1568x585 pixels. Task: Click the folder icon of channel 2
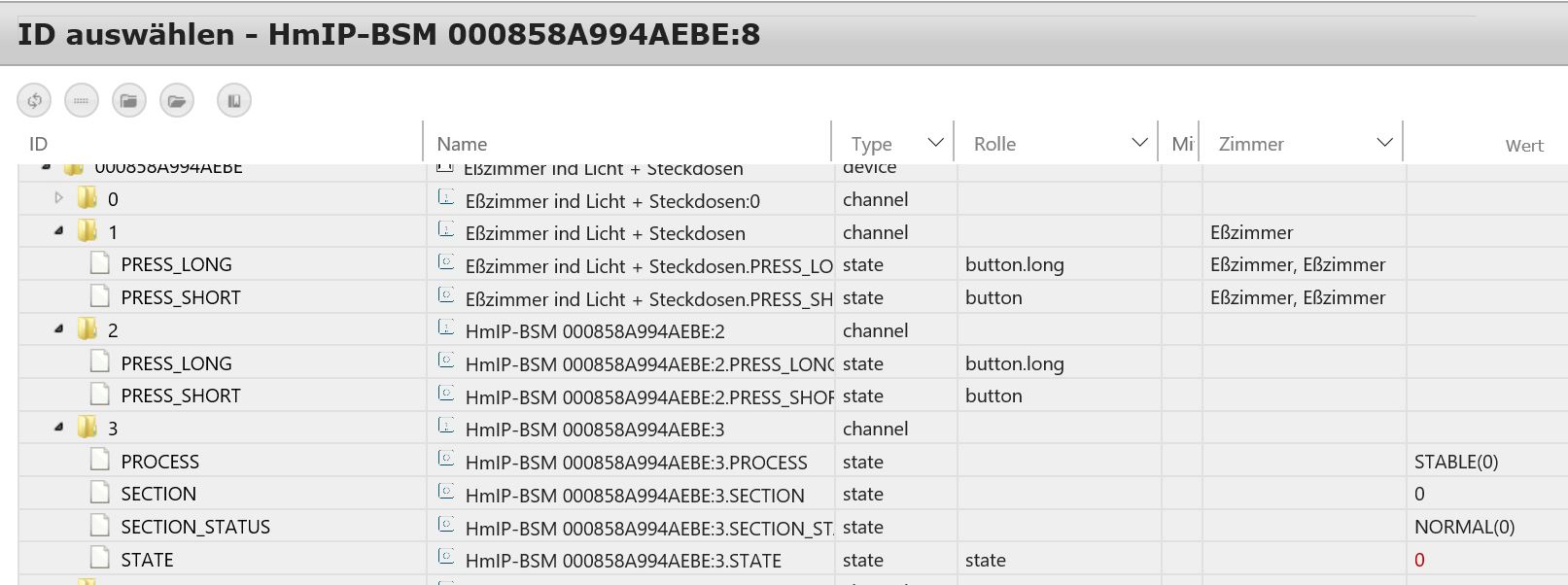tap(87, 329)
